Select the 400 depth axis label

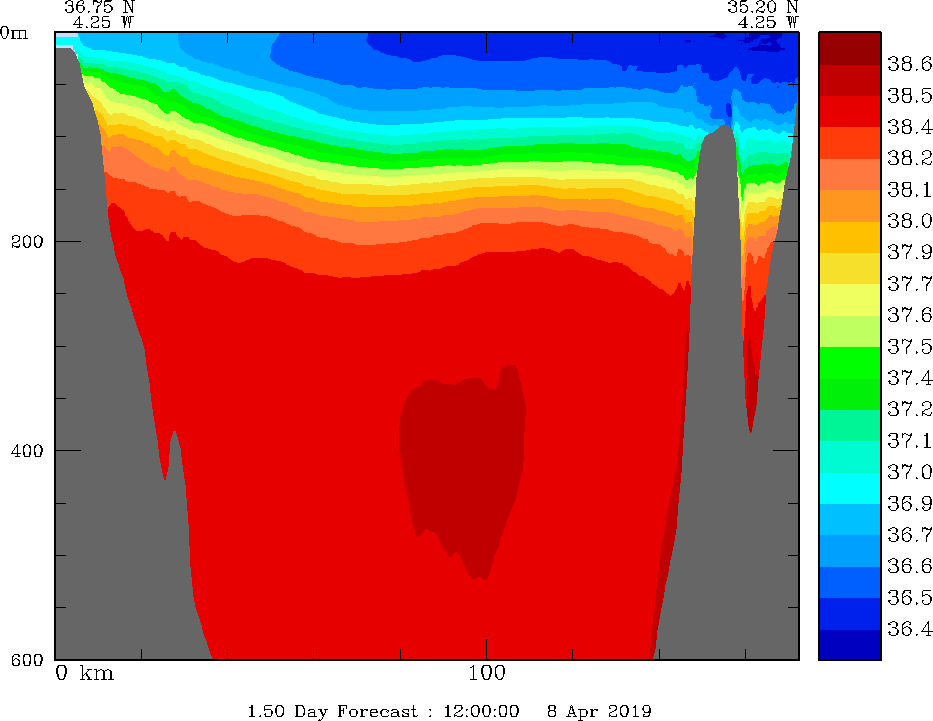click(22, 451)
